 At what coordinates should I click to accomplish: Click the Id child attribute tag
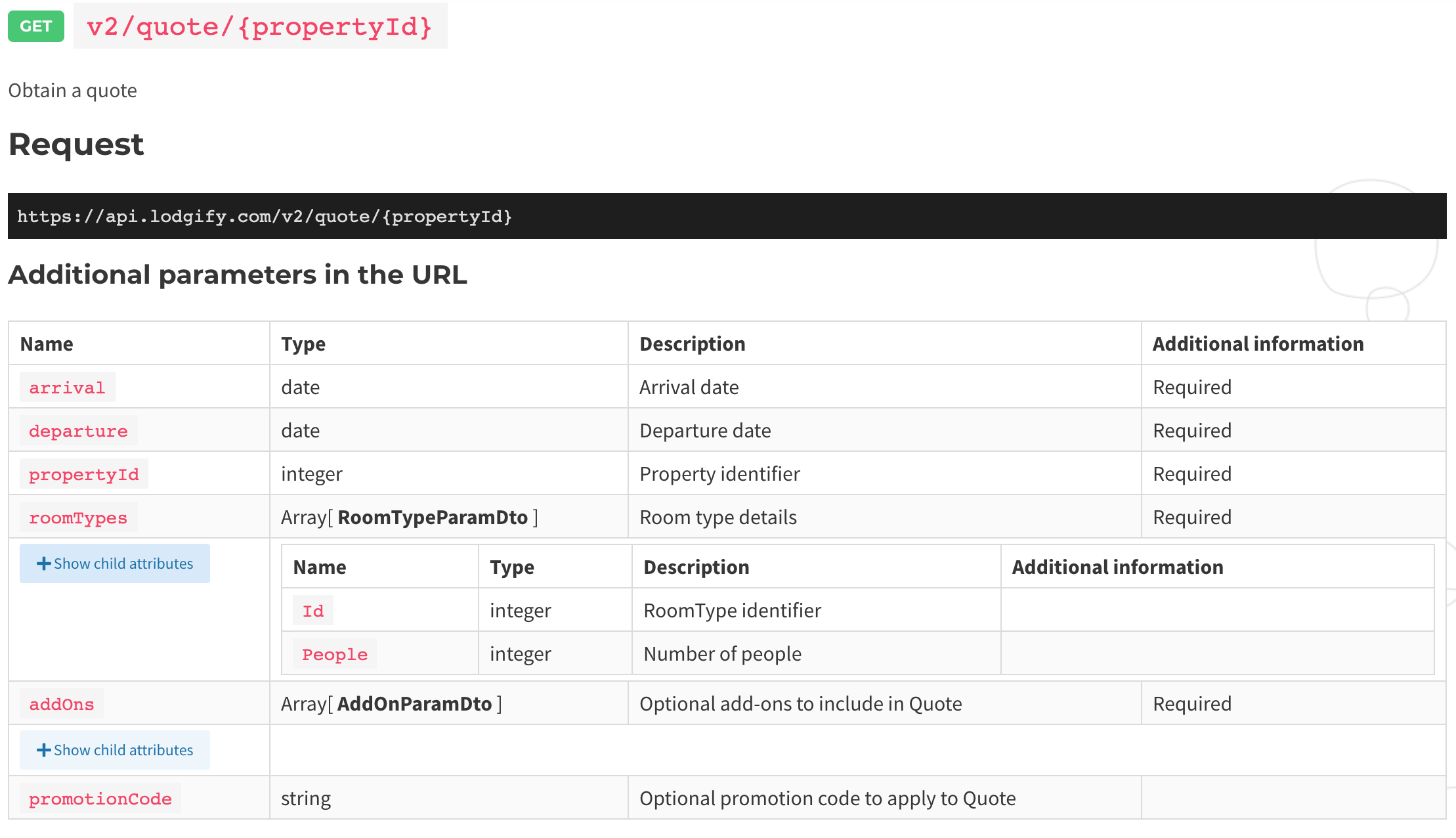313,611
